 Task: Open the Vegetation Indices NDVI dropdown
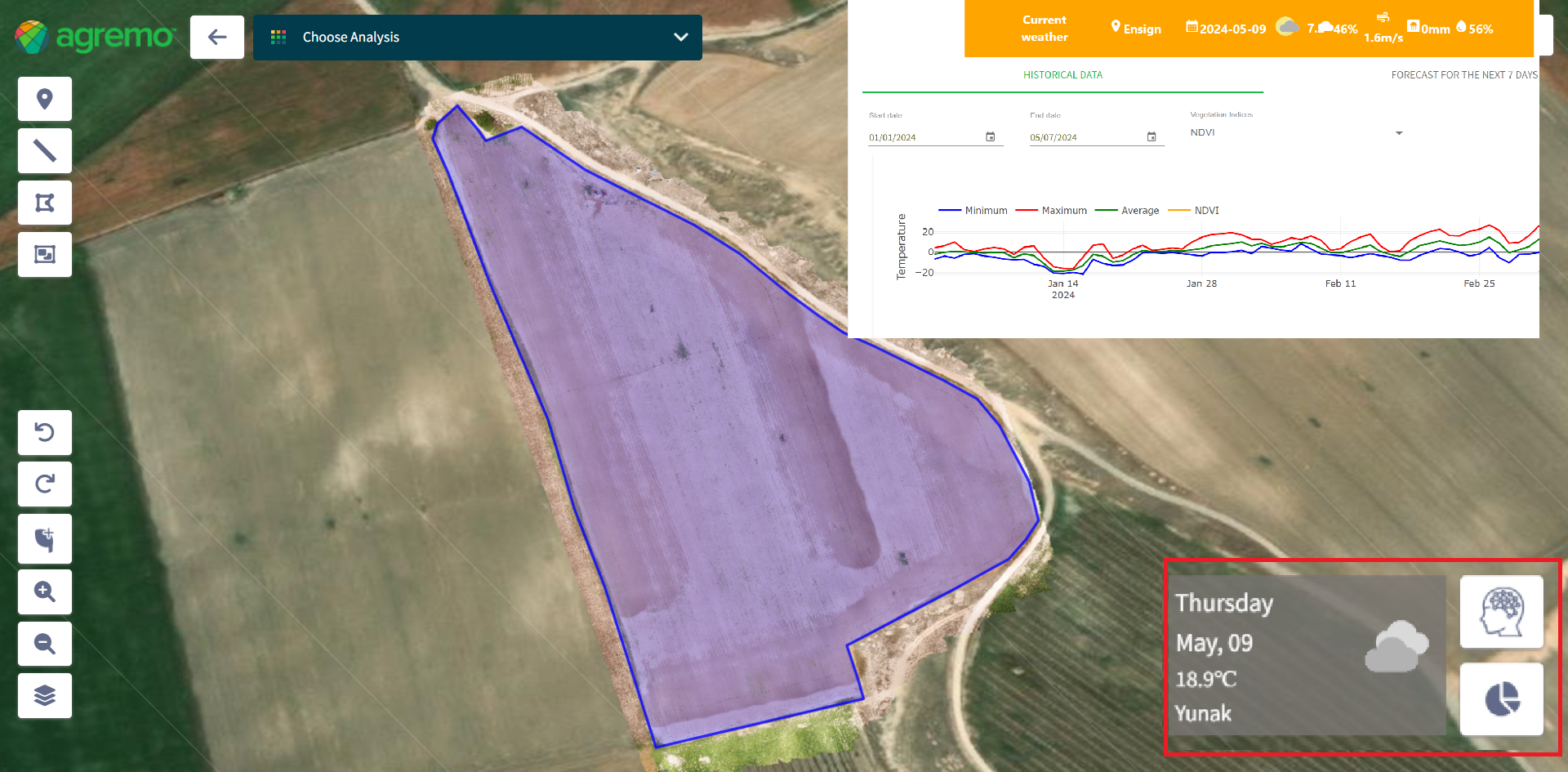[1296, 132]
